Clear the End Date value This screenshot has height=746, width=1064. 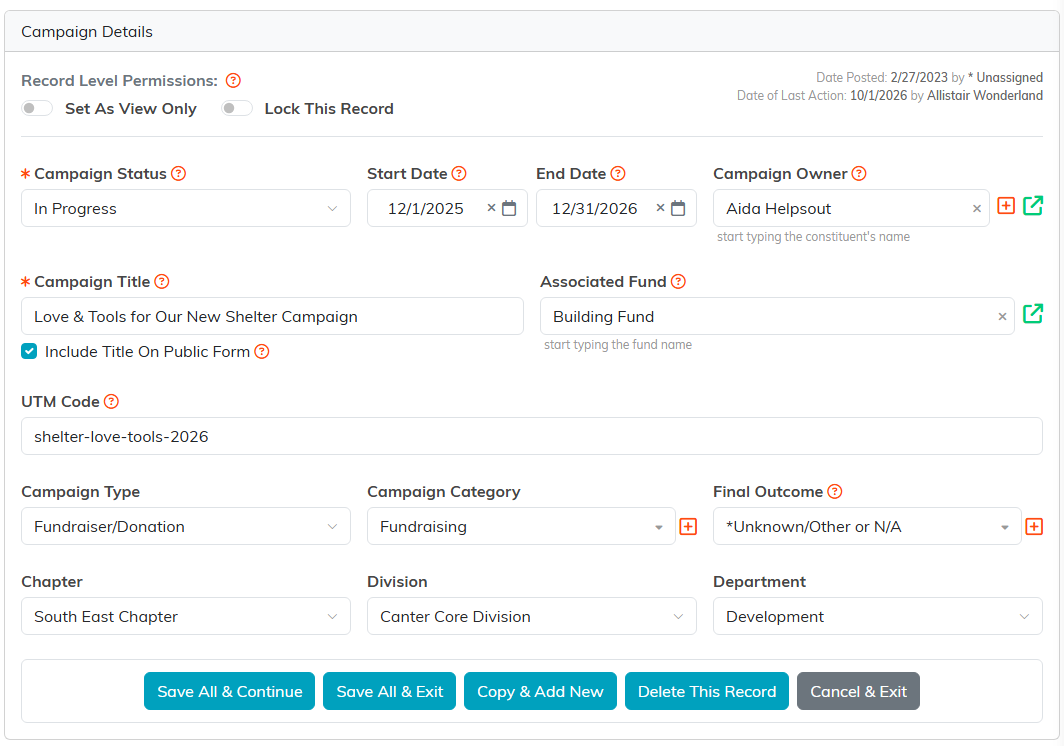click(x=660, y=208)
